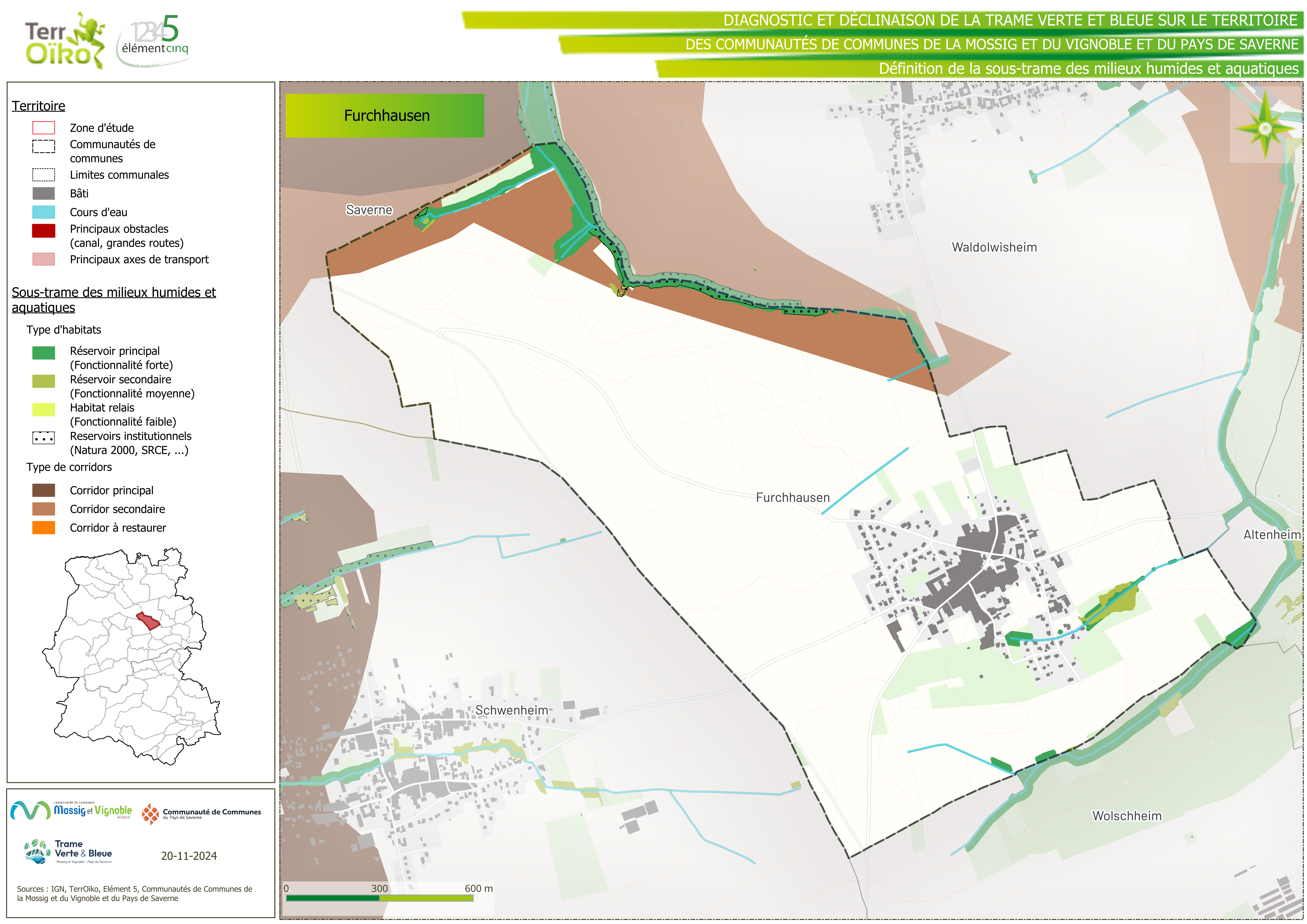The height and width of the screenshot is (924, 1307).
Task: Click the red commune on locator map
Action: coord(149,621)
